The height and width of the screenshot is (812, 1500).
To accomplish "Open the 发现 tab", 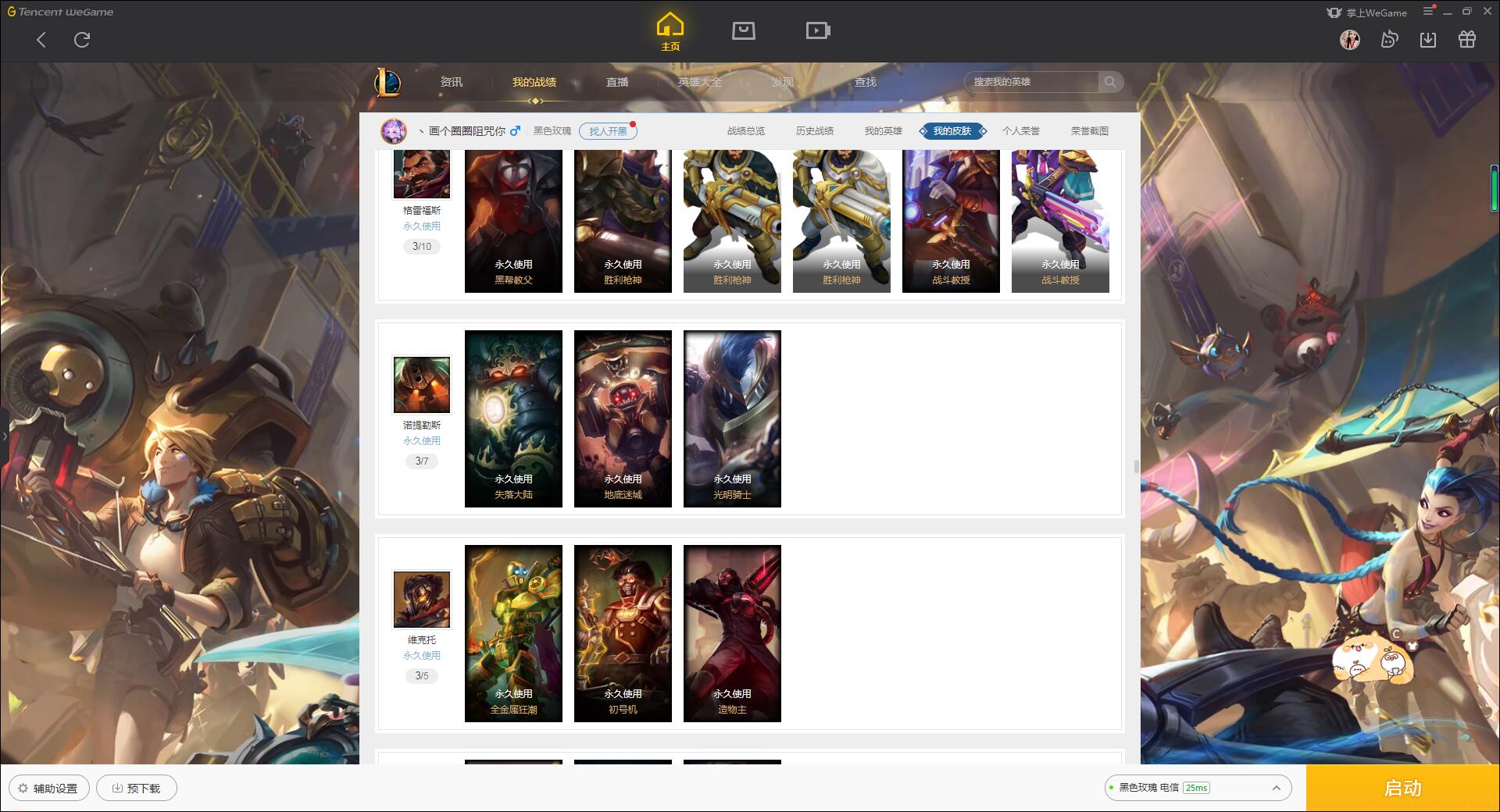I will (783, 82).
